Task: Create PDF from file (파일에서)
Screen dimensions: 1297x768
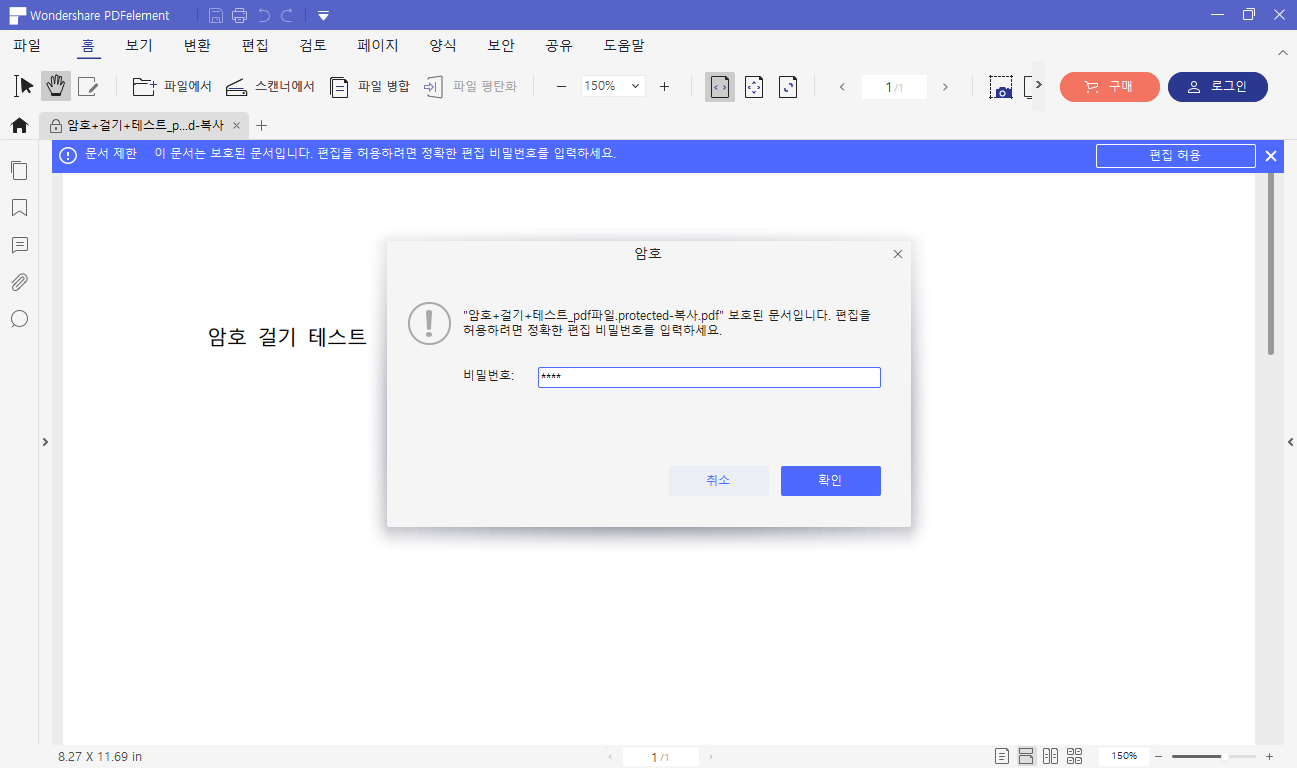Action: pyautogui.click(x=172, y=87)
